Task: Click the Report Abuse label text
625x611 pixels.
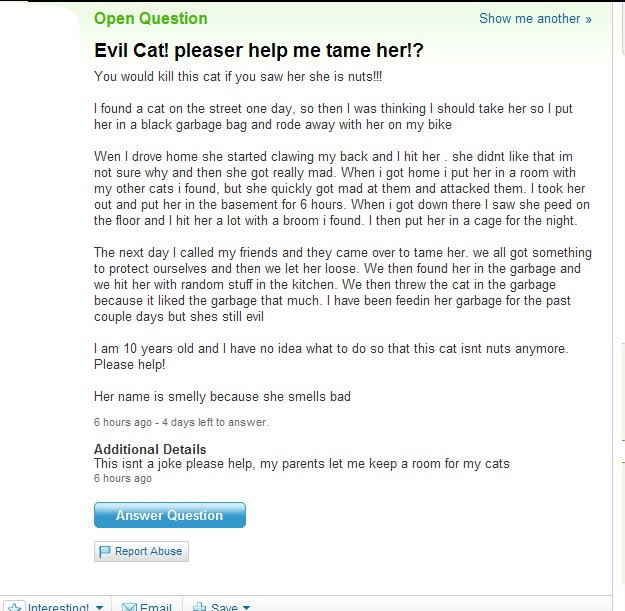Action: pyautogui.click(x=148, y=551)
